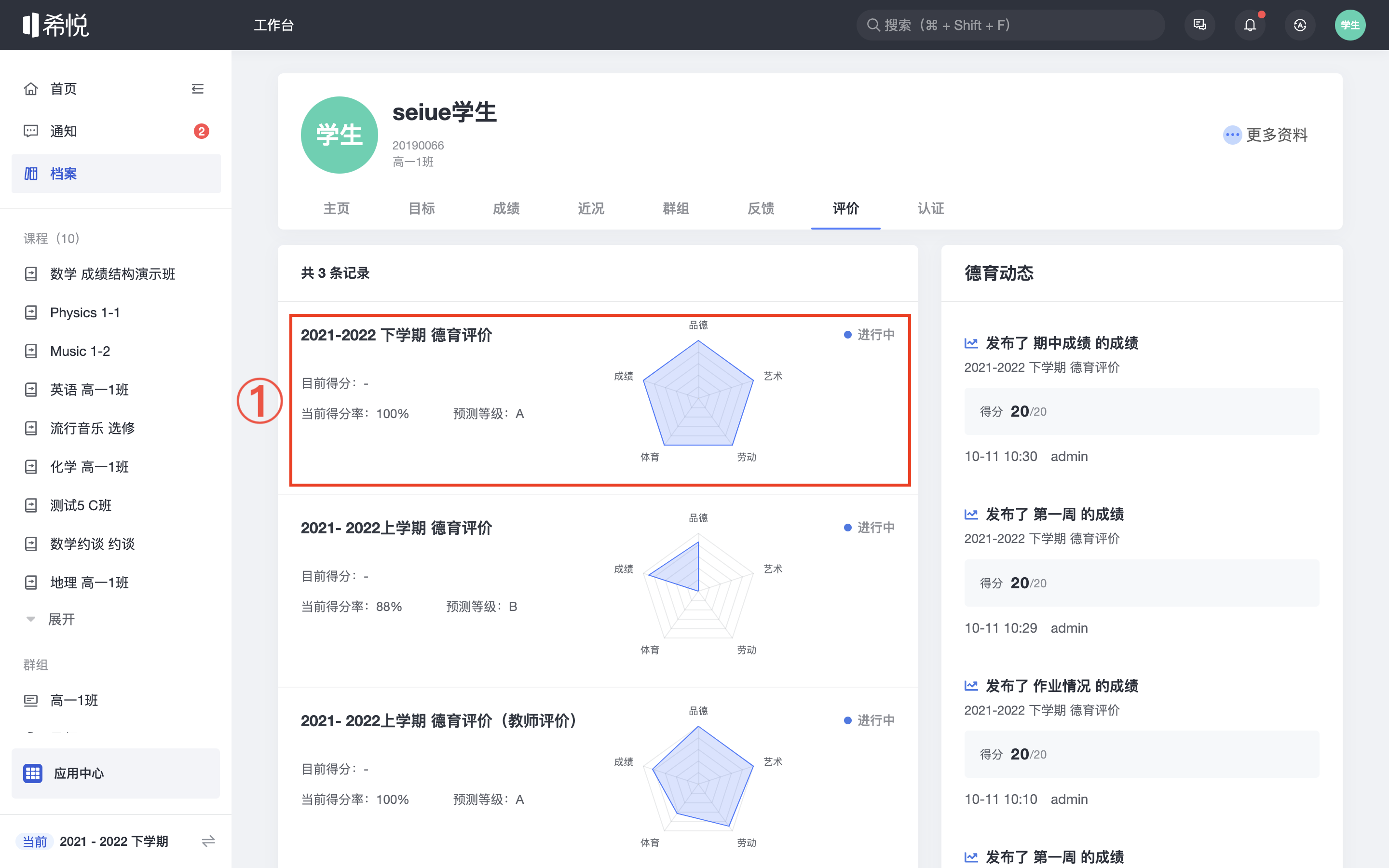Click the search box
This screenshot has width=1389, height=868.
point(1010,25)
